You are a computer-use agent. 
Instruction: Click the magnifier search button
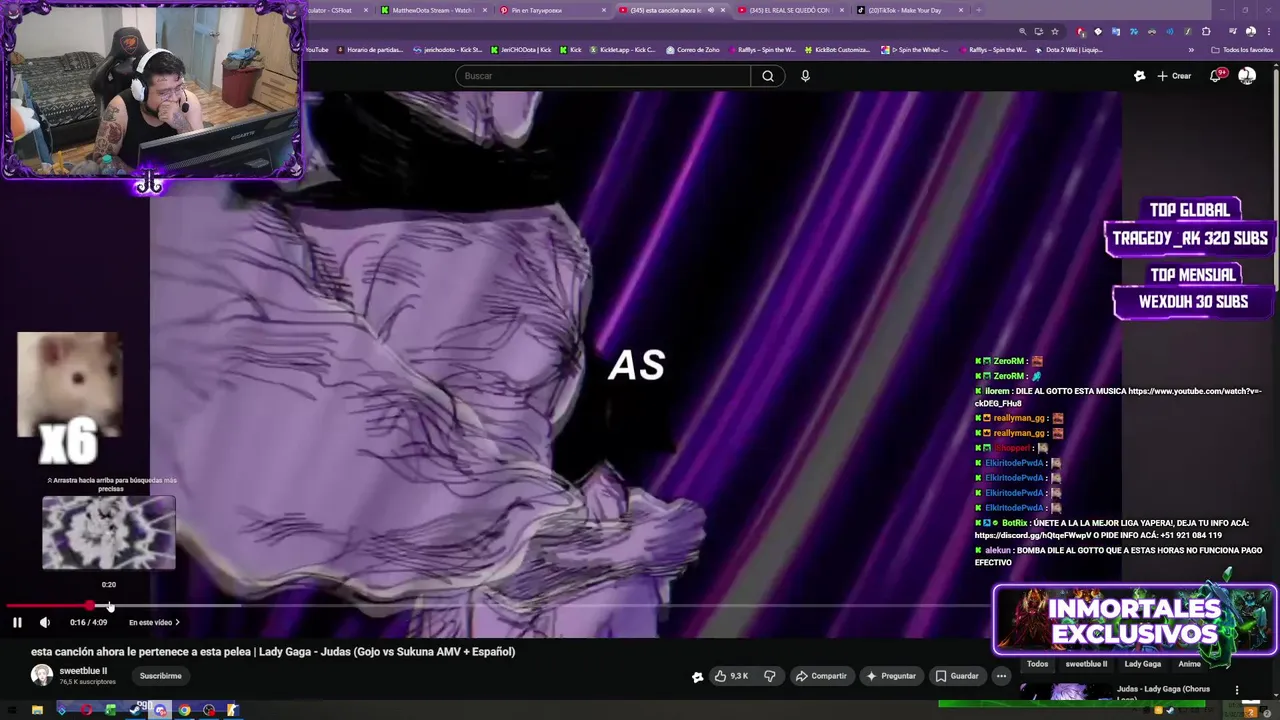(768, 76)
